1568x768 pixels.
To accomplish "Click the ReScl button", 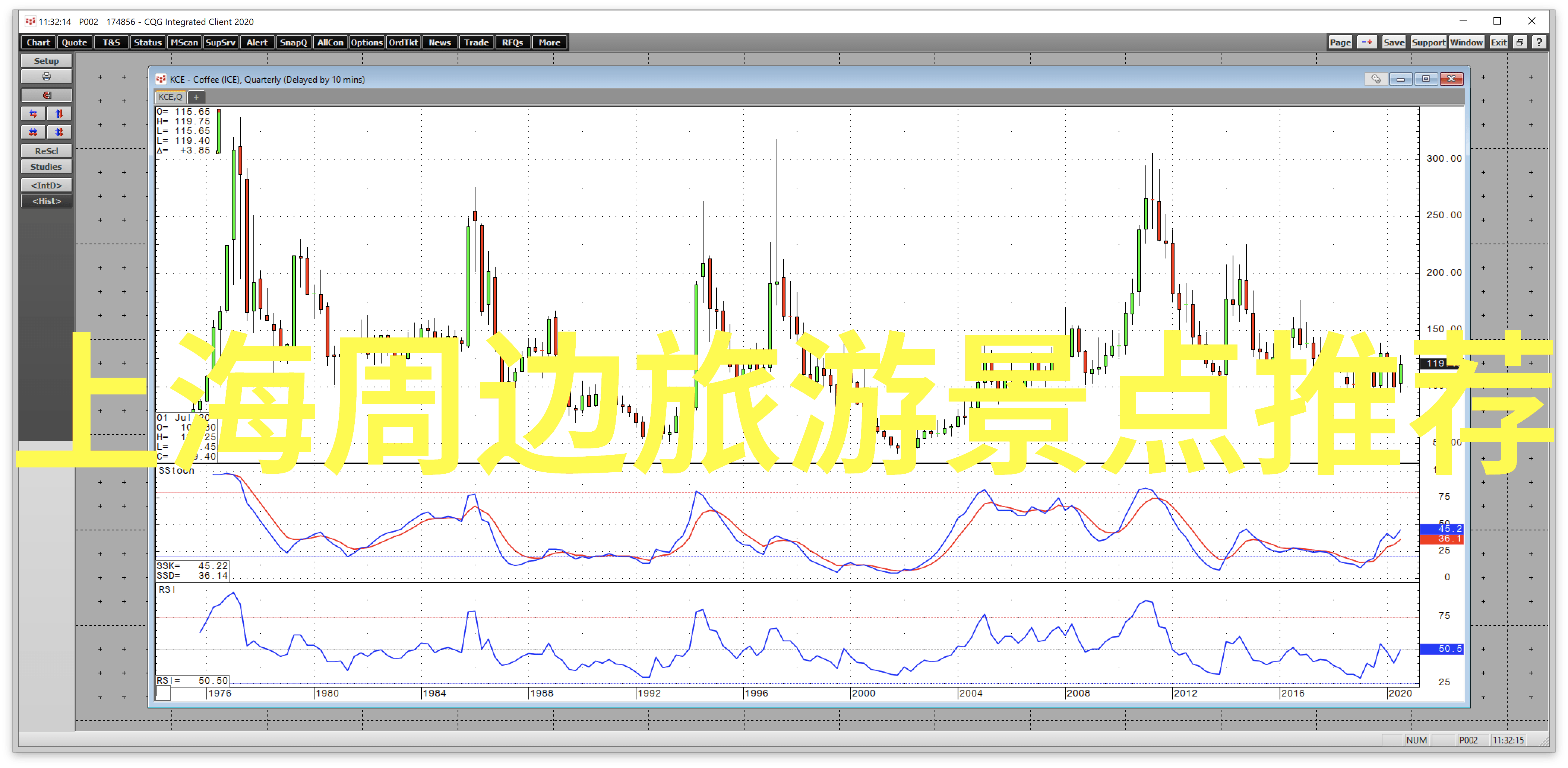I will click(46, 151).
